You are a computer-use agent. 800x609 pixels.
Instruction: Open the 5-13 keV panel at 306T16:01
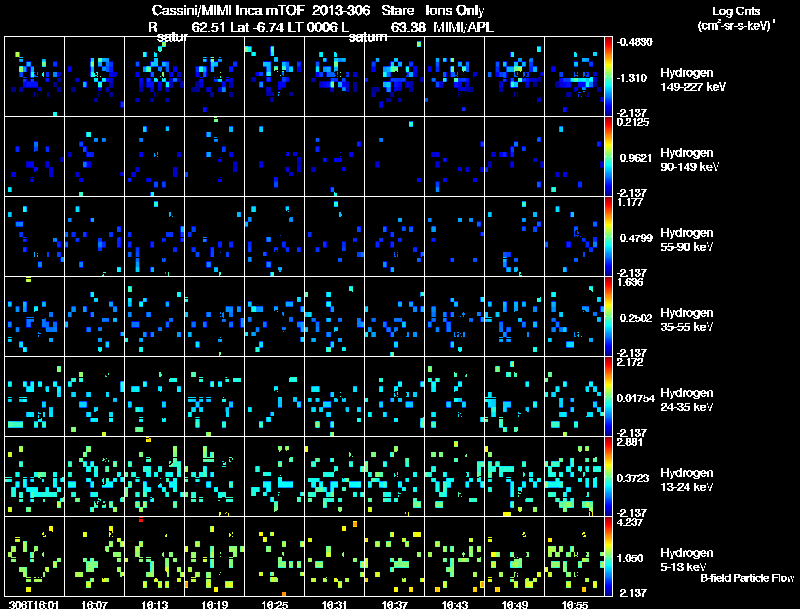click(x=34, y=557)
